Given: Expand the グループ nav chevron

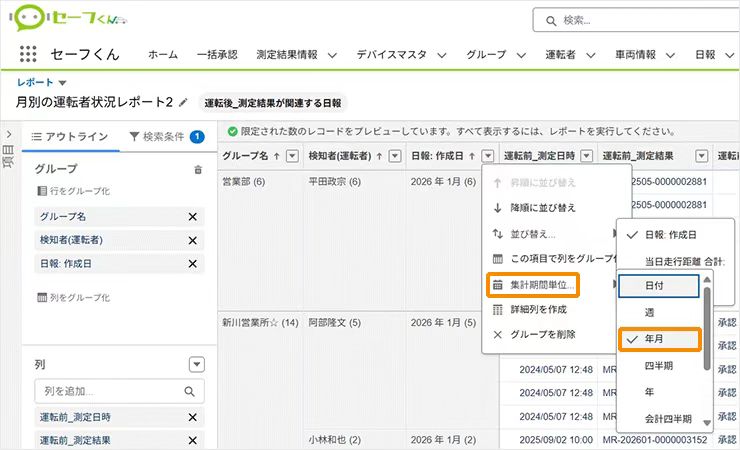Looking at the screenshot, I should pyautogui.click(x=521, y=55).
